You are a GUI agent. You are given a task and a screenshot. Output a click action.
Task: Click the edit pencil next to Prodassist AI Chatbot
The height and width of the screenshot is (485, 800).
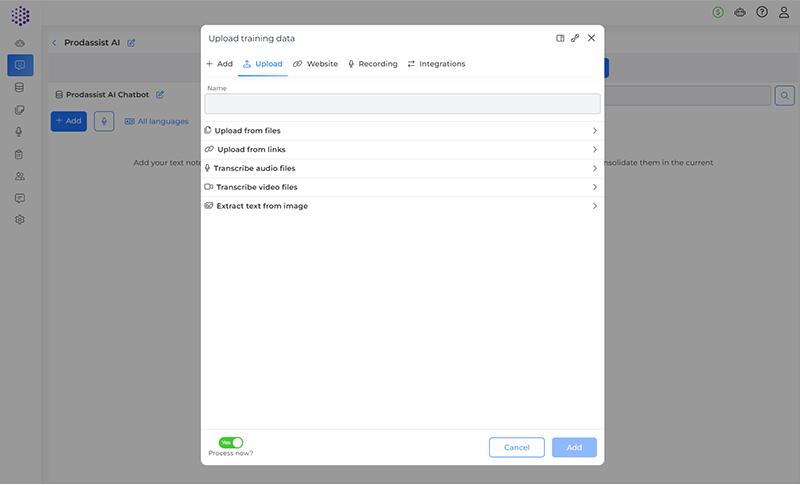160,95
